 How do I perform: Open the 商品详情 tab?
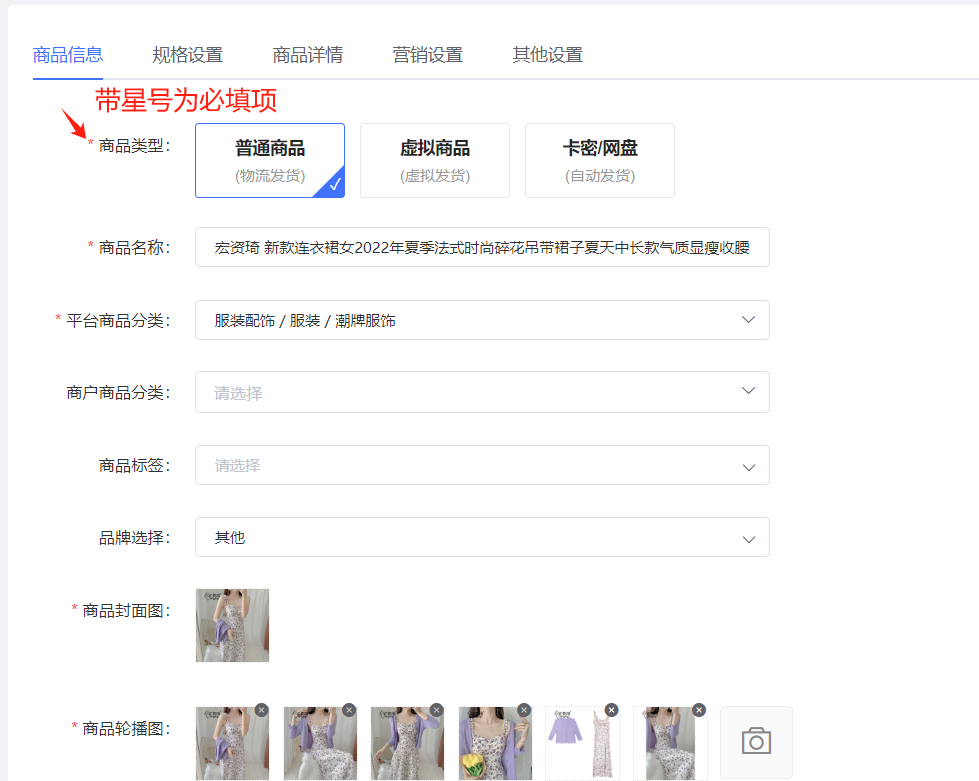(308, 55)
